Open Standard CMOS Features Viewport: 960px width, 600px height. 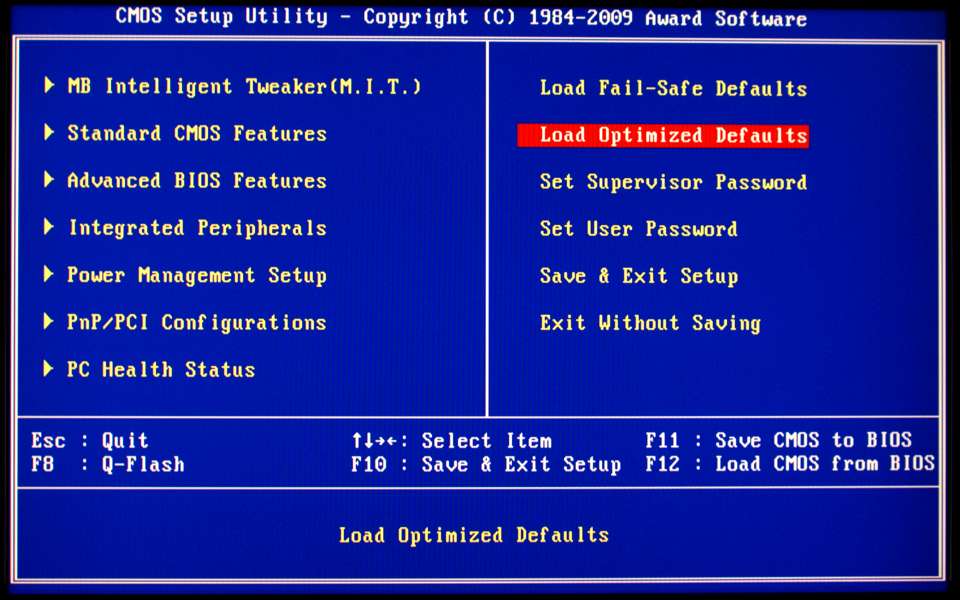coord(196,133)
